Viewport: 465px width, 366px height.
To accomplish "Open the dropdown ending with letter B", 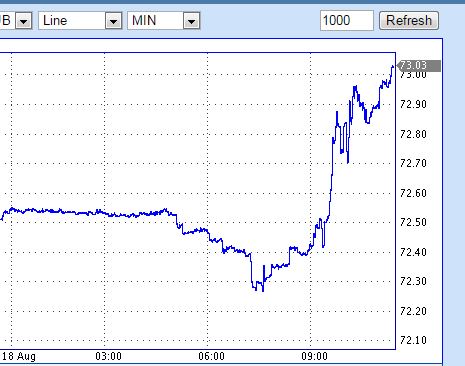I will pyautogui.click(x=24, y=21).
